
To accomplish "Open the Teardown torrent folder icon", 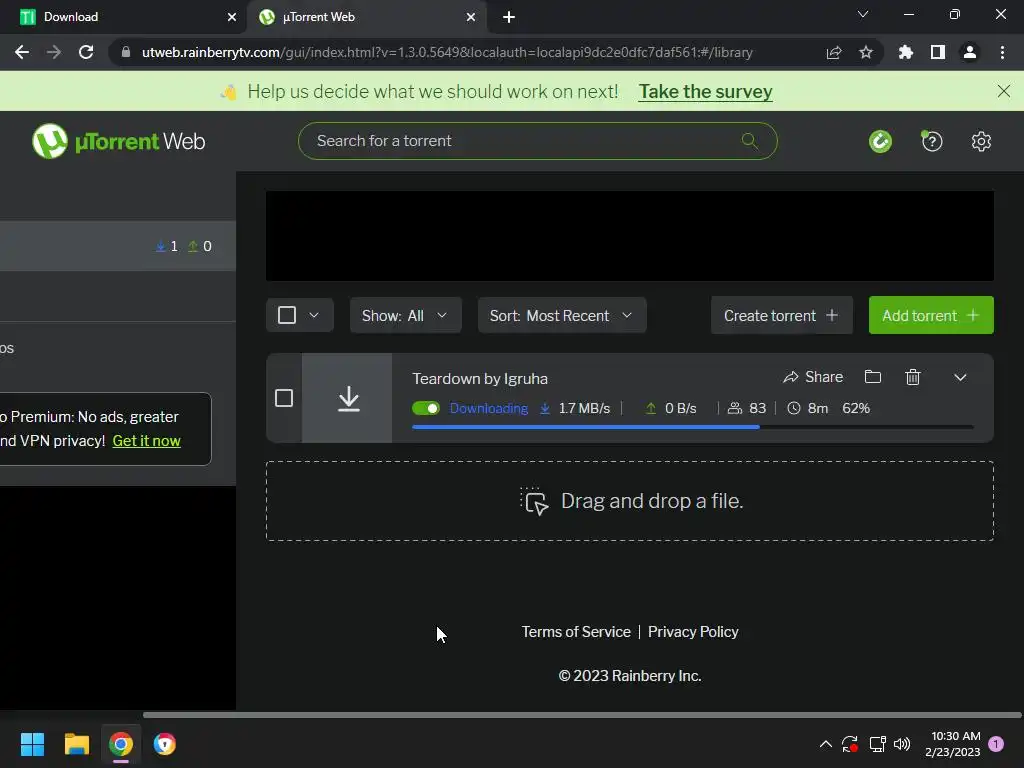I will coord(872,377).
